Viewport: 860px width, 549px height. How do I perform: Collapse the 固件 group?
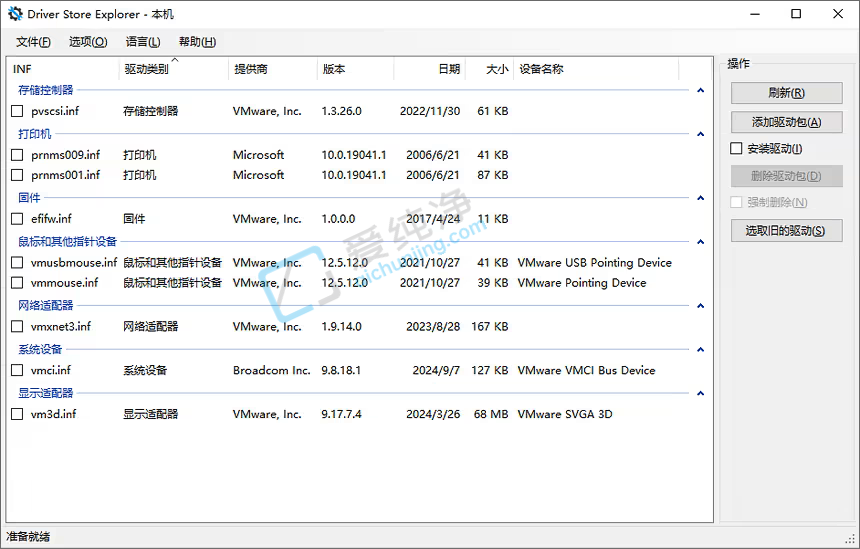(x=700, y=198)
